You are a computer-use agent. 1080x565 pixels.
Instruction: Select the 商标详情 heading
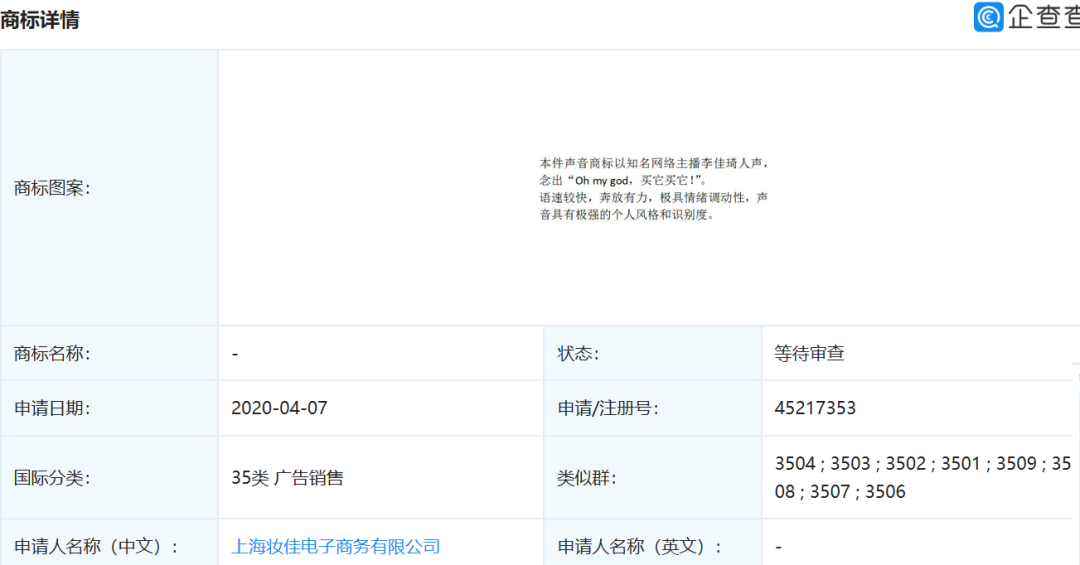40,19
